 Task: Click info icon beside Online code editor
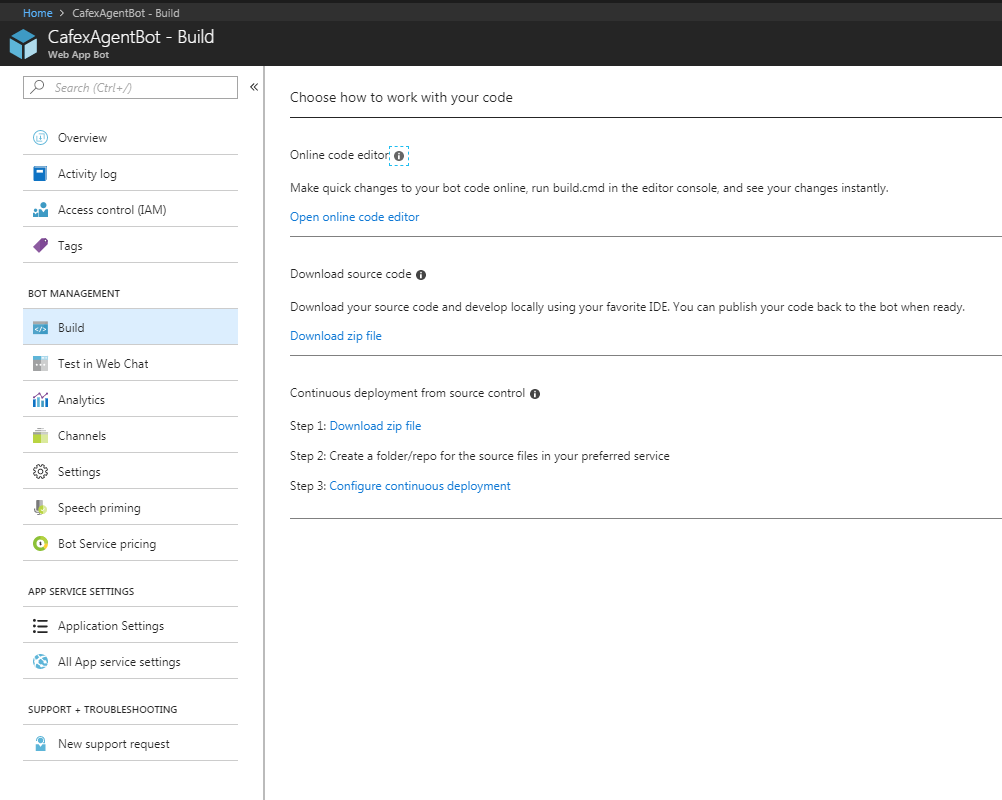coord(399,156)
